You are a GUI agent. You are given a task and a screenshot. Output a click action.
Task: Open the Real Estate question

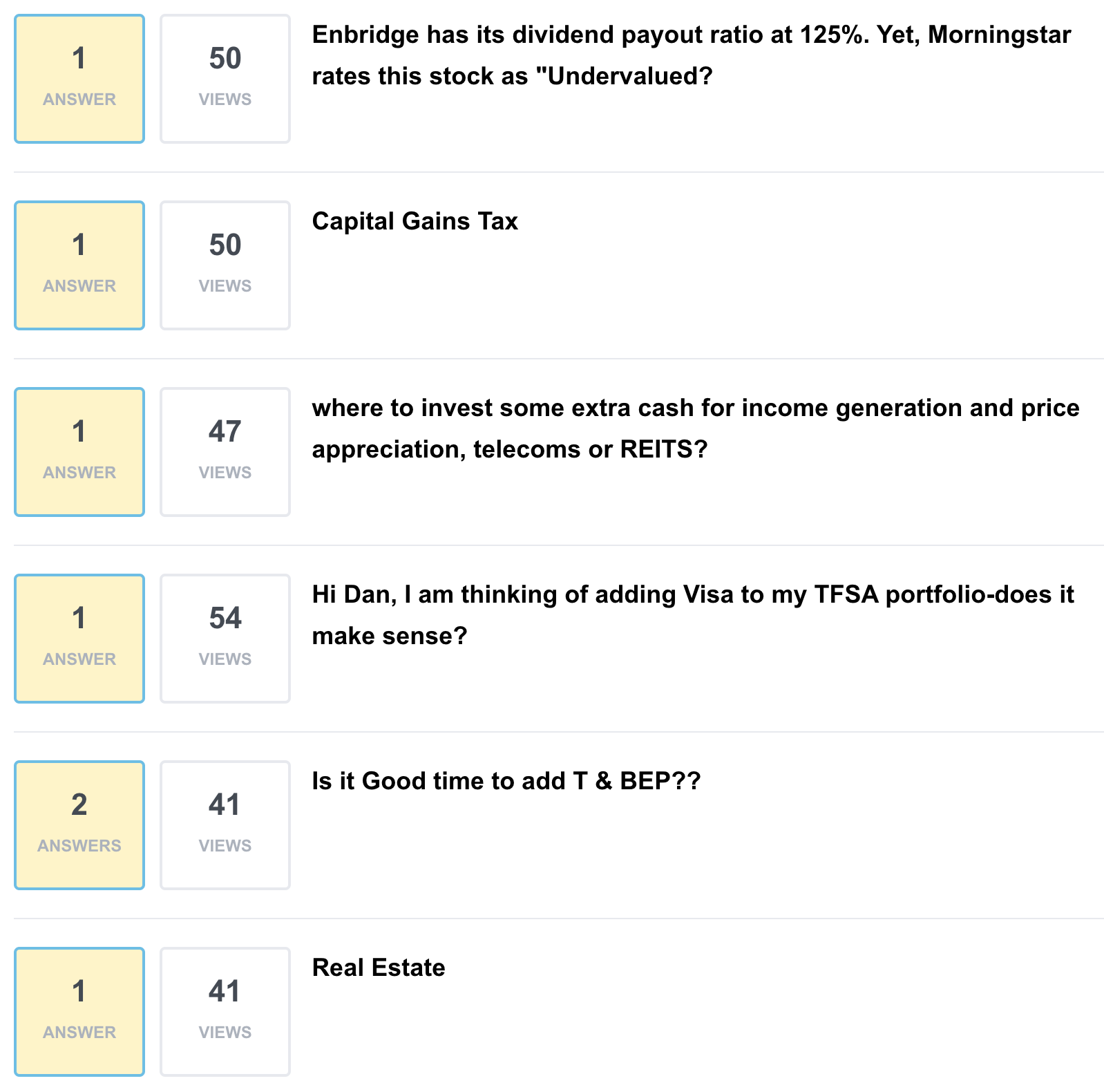coord(379,968)
